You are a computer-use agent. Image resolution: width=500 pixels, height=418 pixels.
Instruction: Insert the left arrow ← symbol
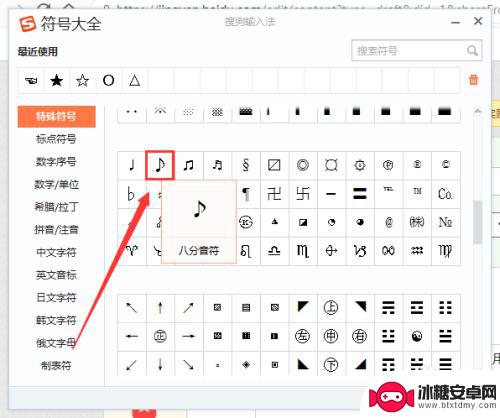click(x=132, y=336)
